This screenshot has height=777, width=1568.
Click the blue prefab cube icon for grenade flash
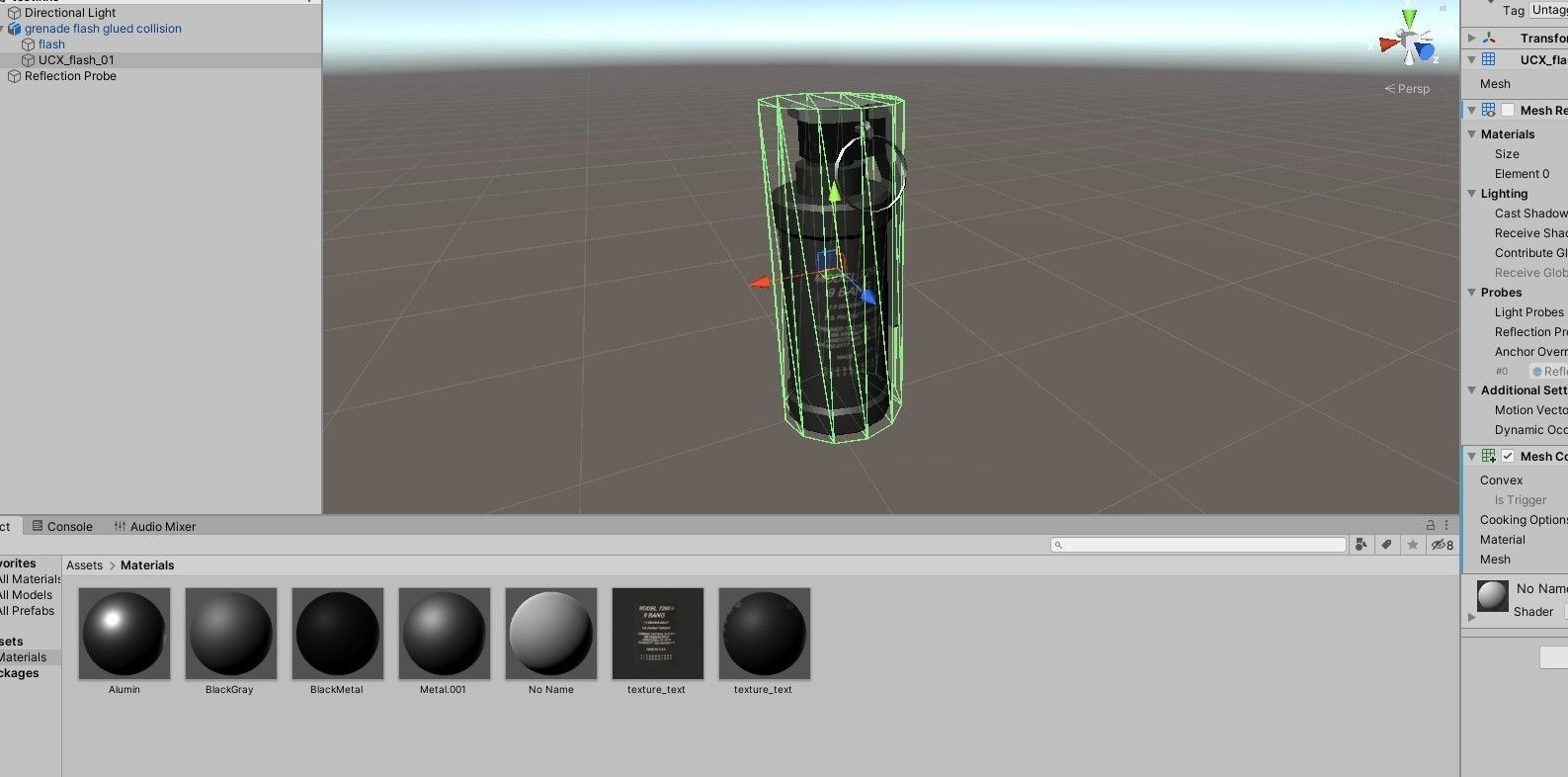pos(14,29)
